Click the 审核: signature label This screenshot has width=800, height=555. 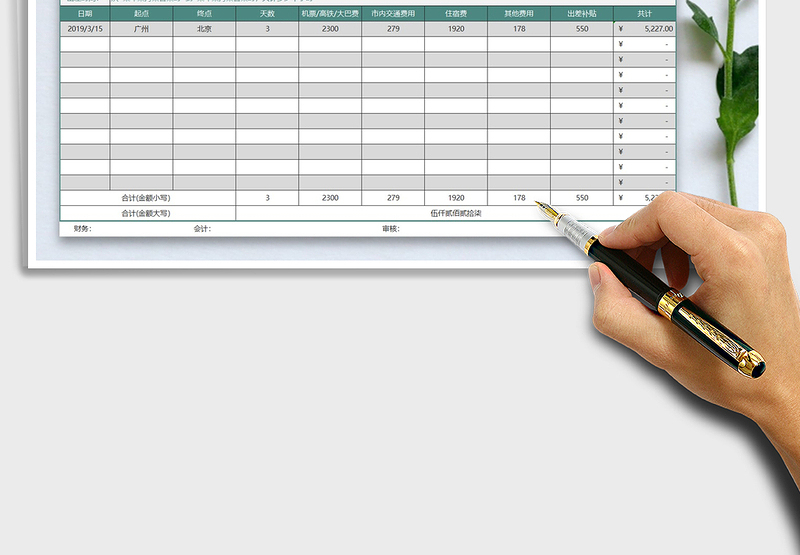[x=391, y=229]
